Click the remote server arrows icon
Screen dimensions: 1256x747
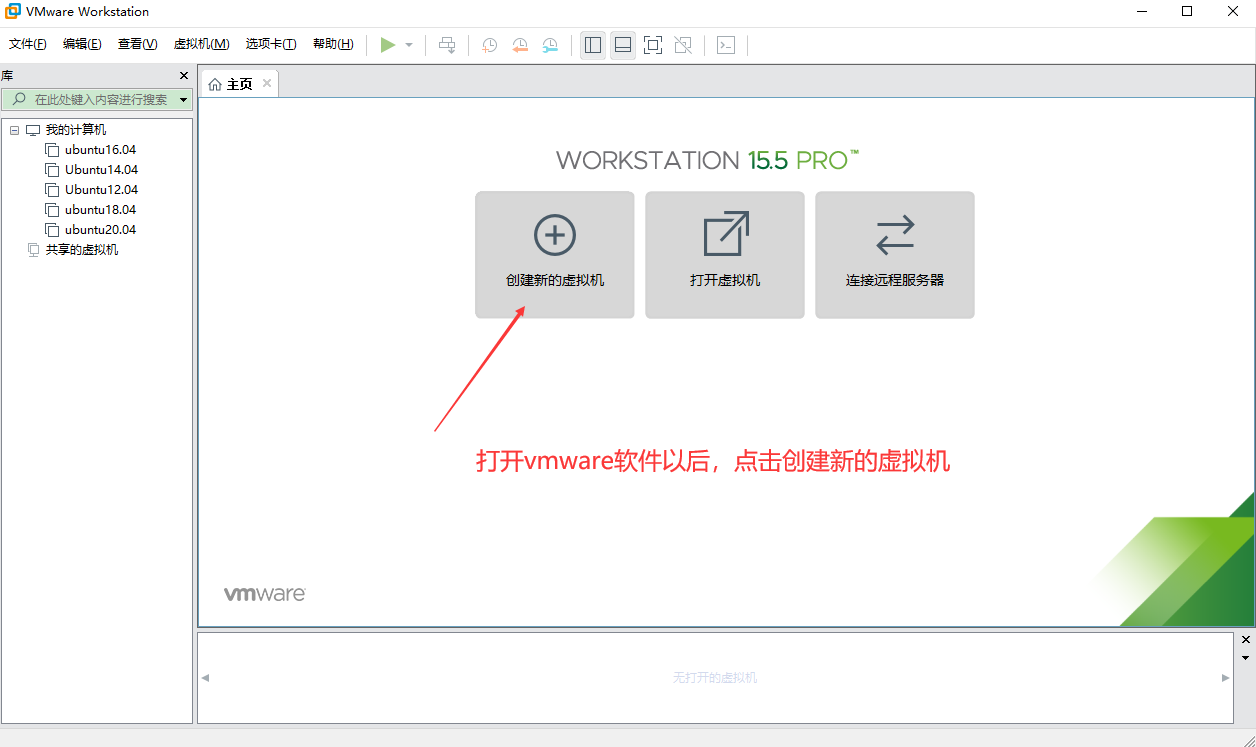pos(895,235)
